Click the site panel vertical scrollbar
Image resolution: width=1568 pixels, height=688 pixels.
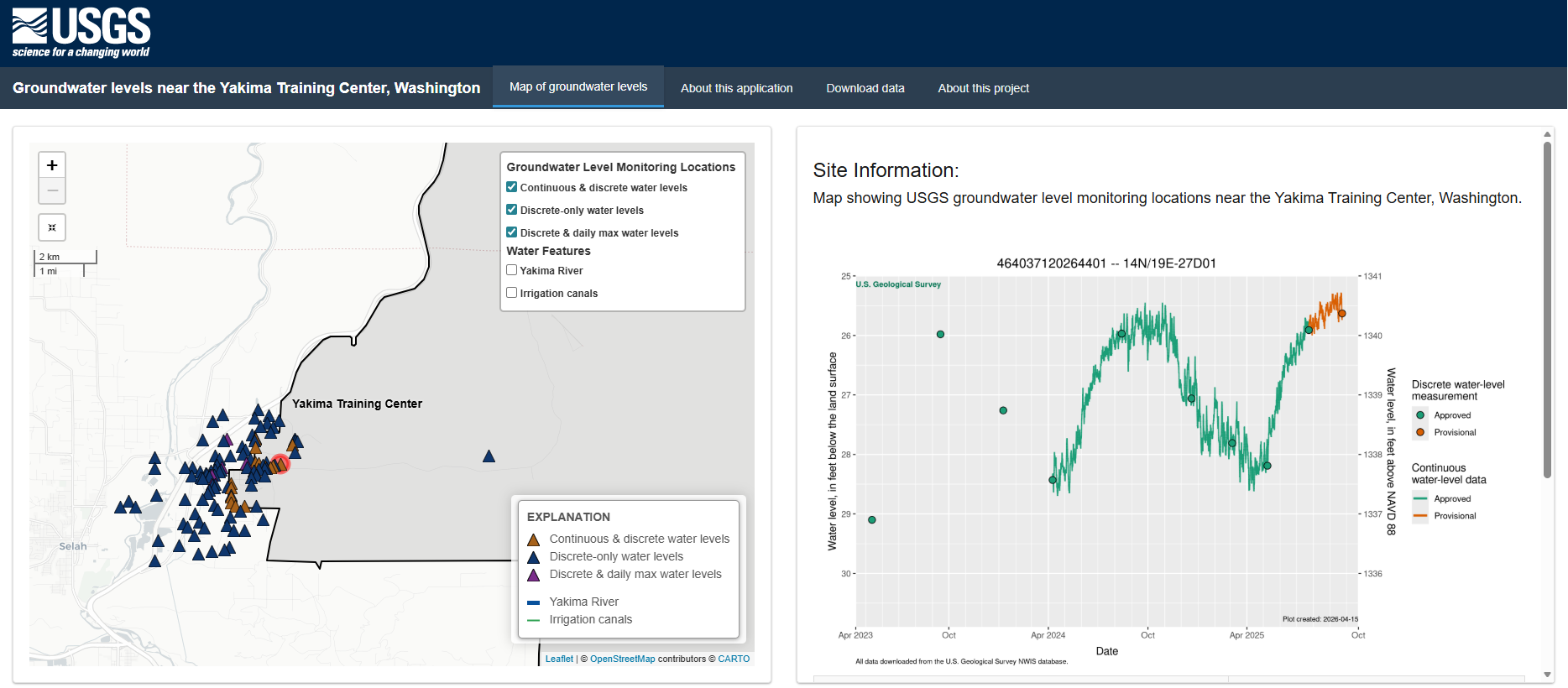tap(1547, 310)
